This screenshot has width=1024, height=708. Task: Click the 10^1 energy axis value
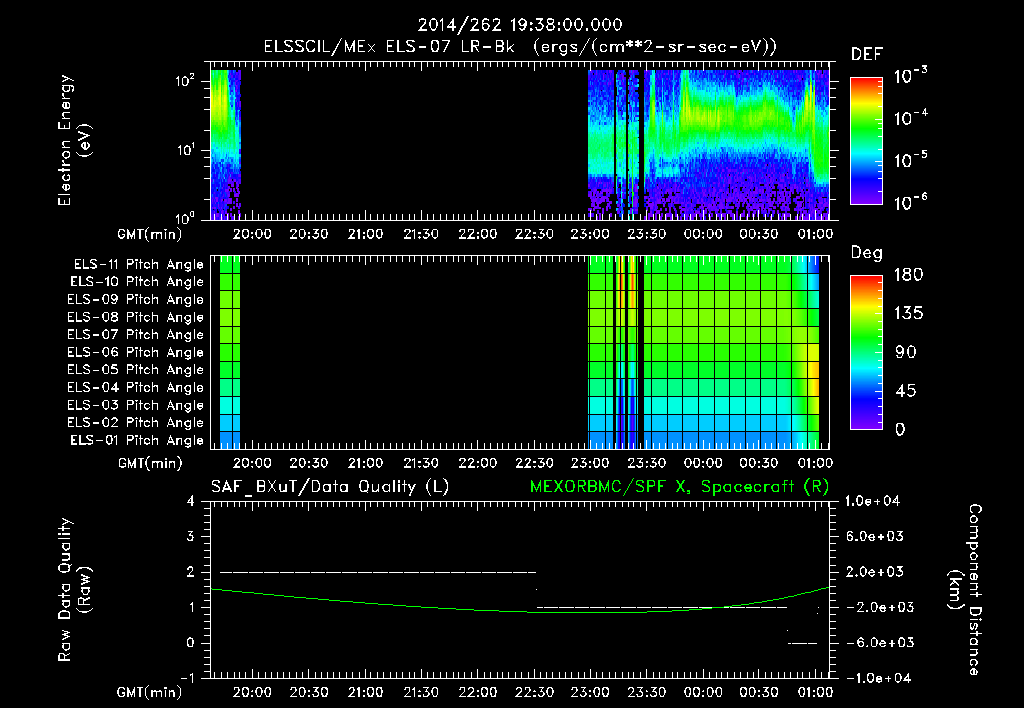tap(185, 150)
